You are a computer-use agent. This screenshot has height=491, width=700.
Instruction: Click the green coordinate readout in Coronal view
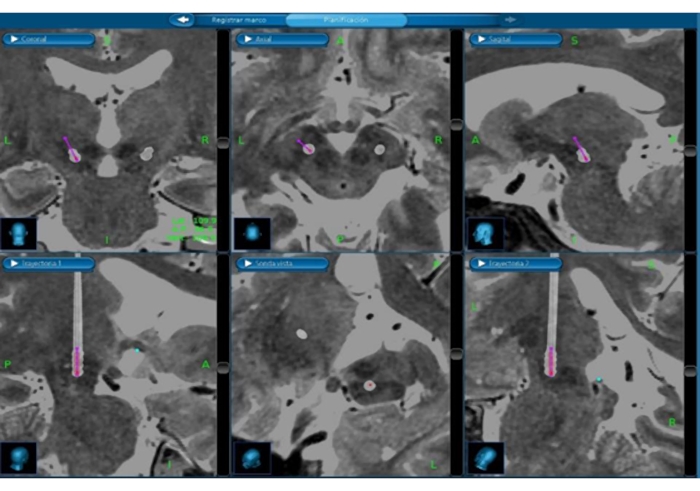coord(193,229)
